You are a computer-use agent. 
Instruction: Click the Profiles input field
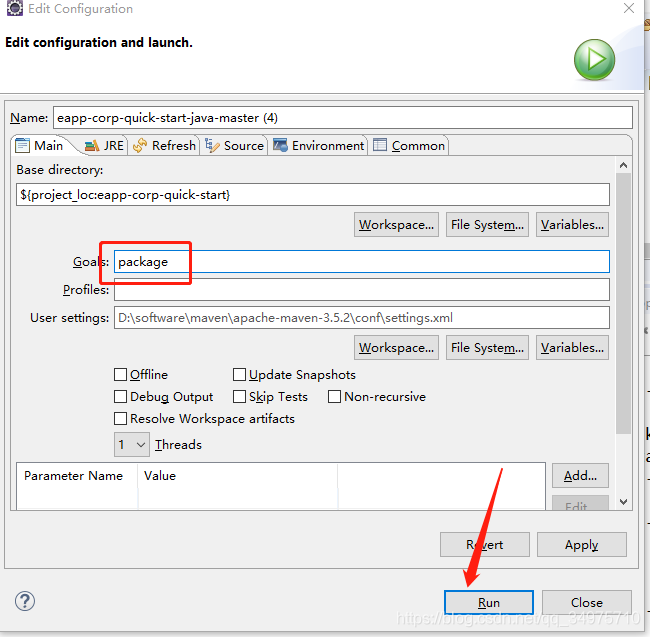click(361, 289)
